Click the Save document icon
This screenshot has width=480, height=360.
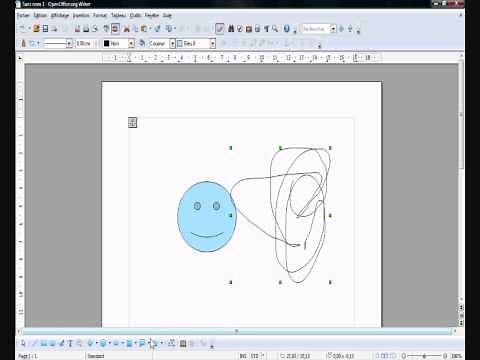[x=45, y=29]
